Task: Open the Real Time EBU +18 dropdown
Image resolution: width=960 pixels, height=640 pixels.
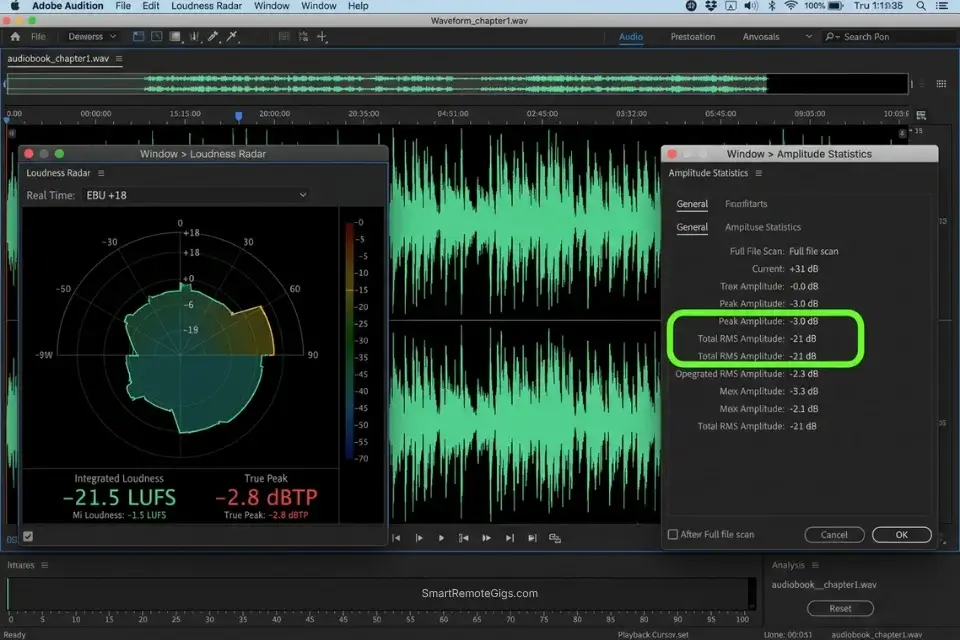Action: (x=196, y=195)
